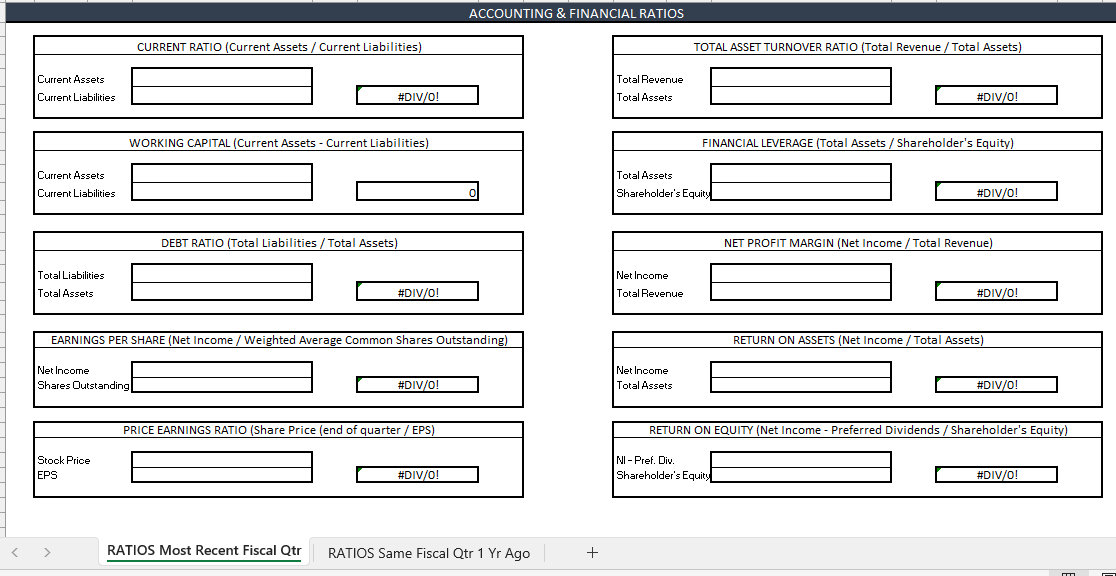
Task: Click Total Revenue label in Asset Turnover box
Action: (650, 79)
